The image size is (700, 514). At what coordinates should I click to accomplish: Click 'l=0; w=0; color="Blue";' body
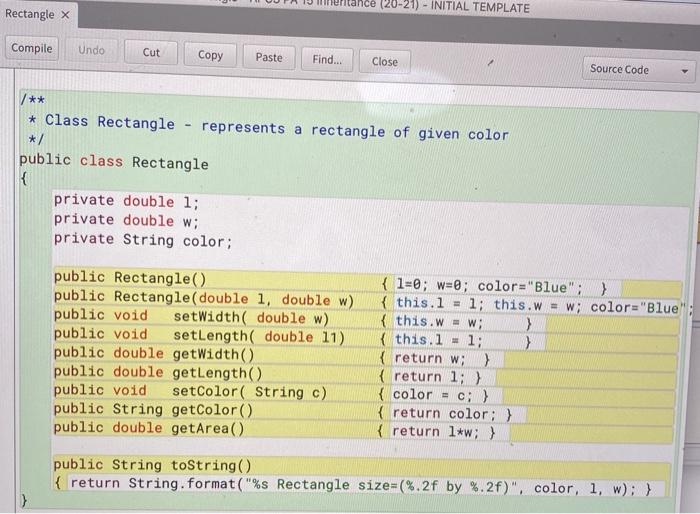click(x=490, y=286)
